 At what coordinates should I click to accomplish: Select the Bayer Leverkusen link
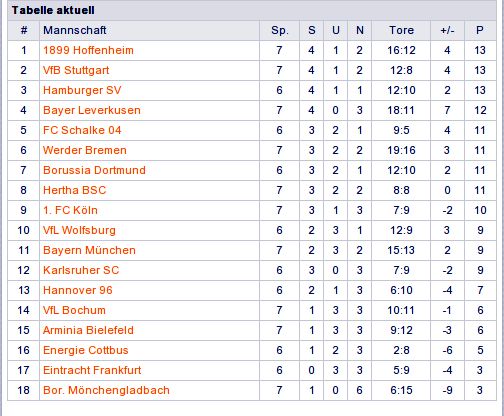pyautogui.click(x=92, y=110)
